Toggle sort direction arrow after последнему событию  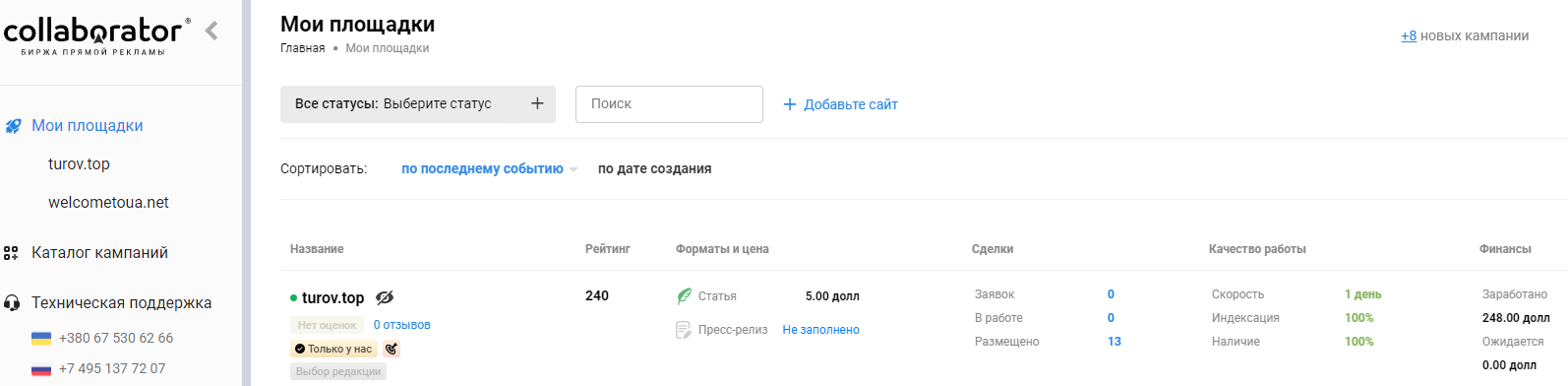pos(573,169)
